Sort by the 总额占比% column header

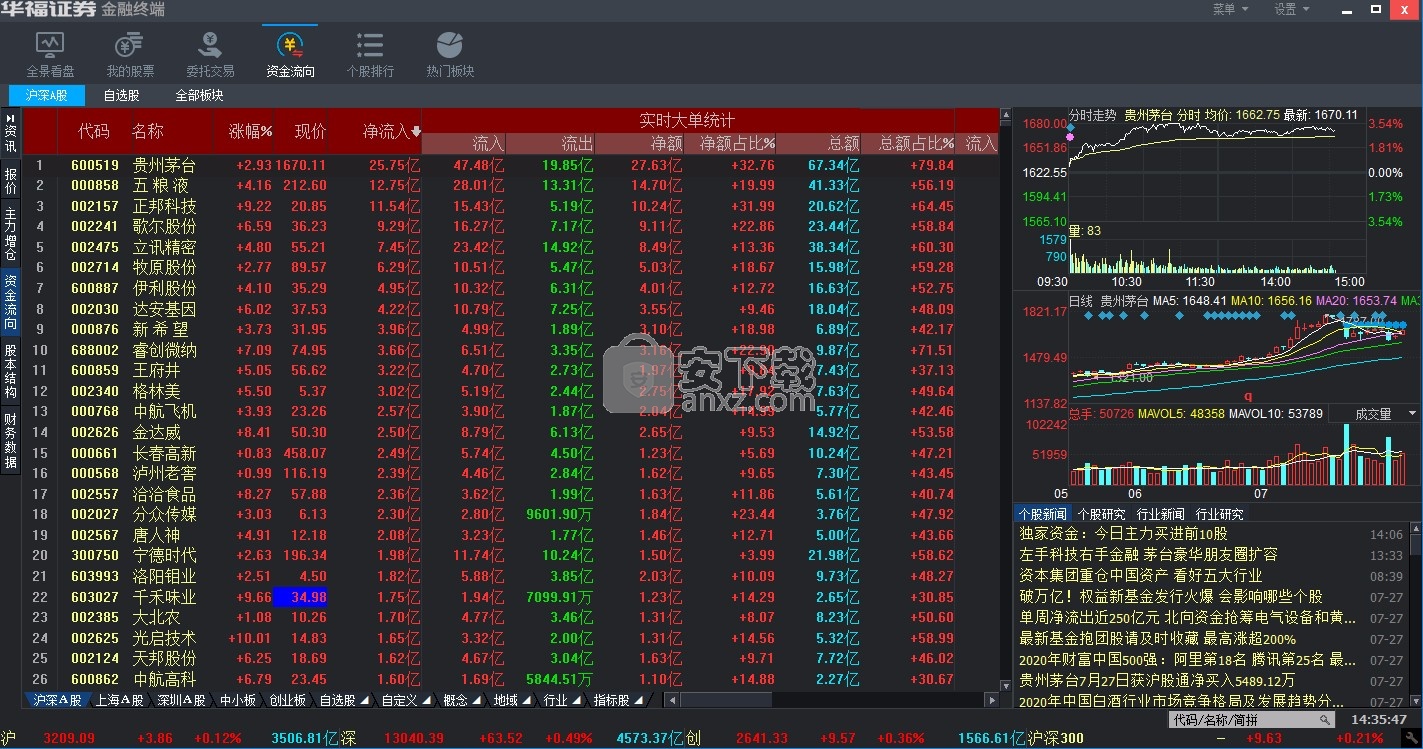point(916,144)
